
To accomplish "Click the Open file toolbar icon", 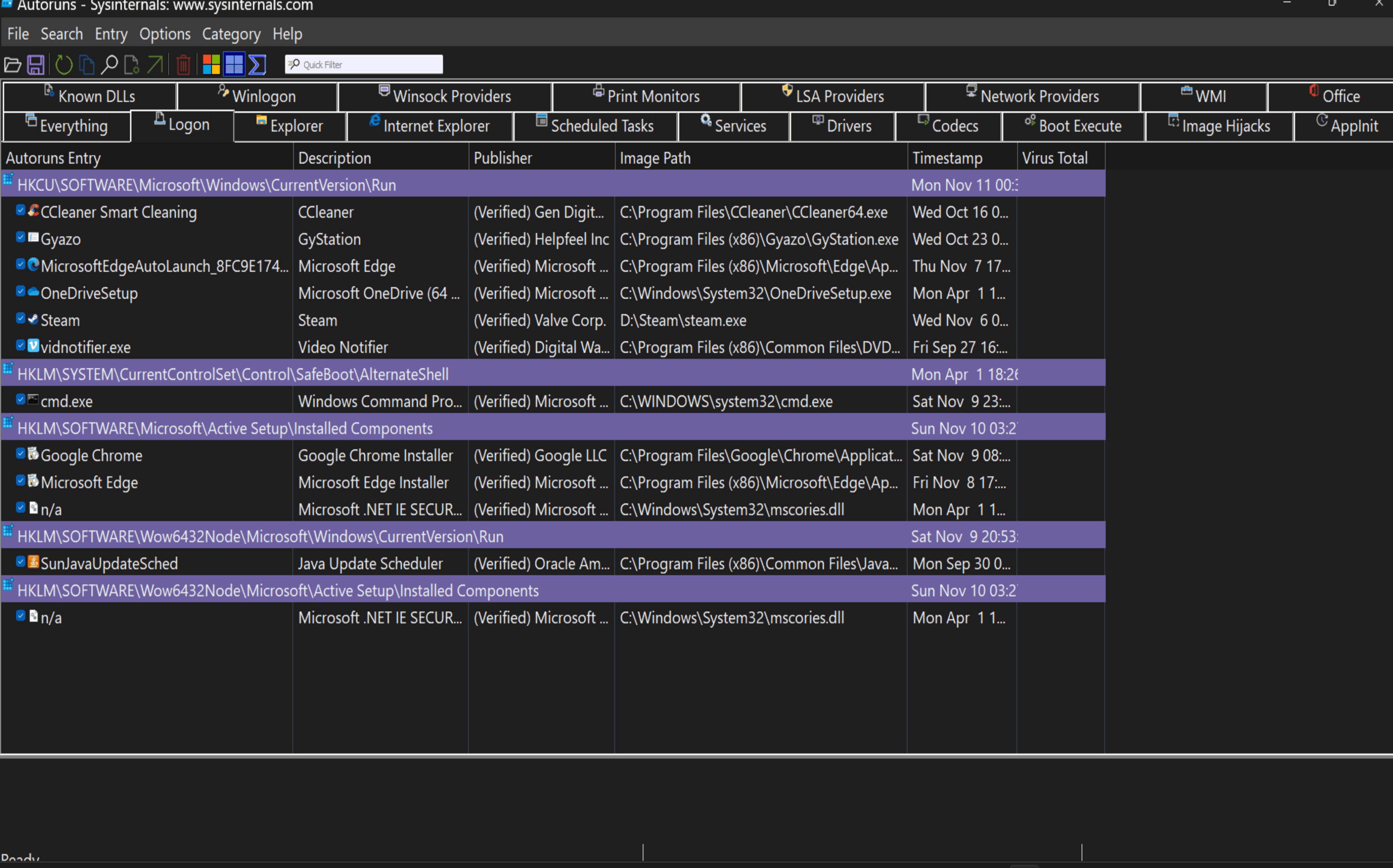I will click(13, 64).
